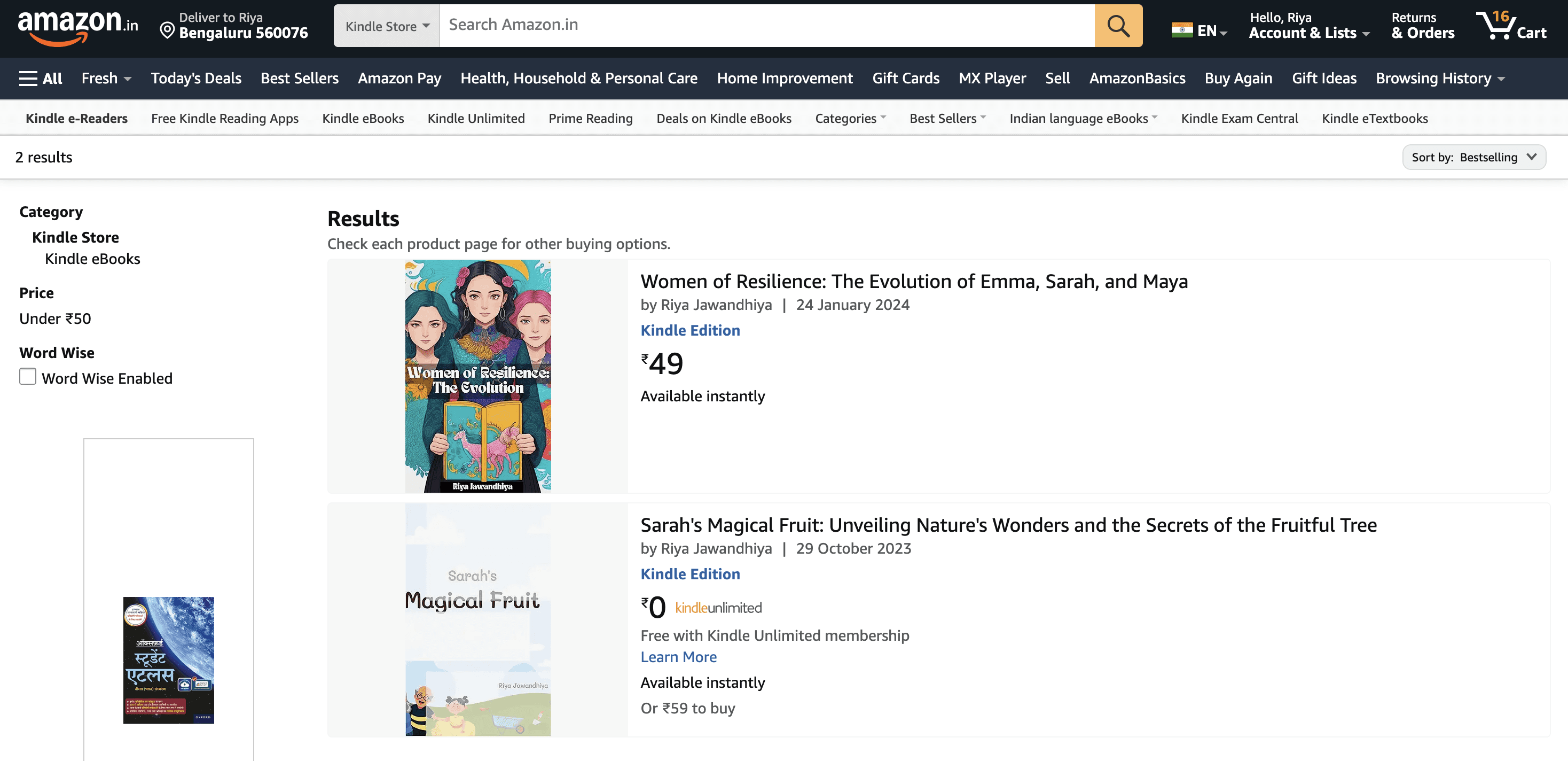
Task: Open Kindle Exam Central
Action: 1240,118
